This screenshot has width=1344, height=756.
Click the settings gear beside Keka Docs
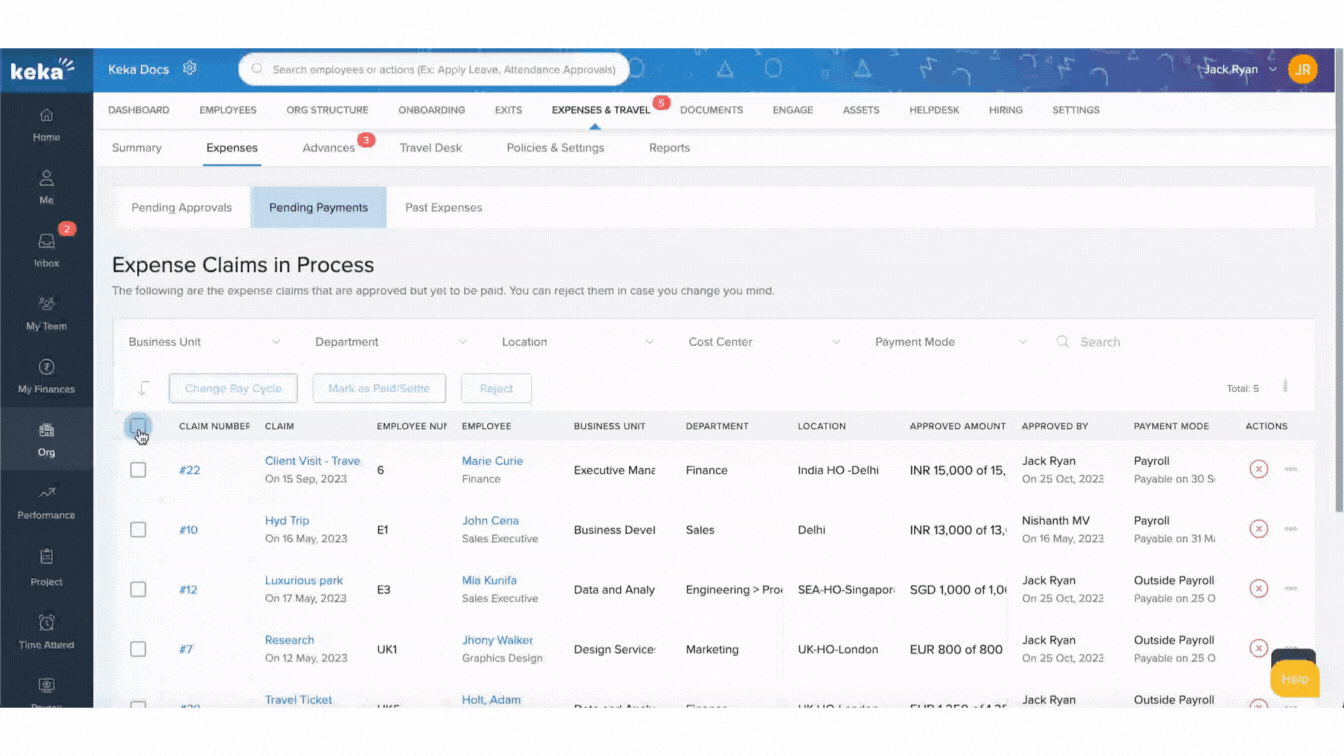[x=190, y=69]
